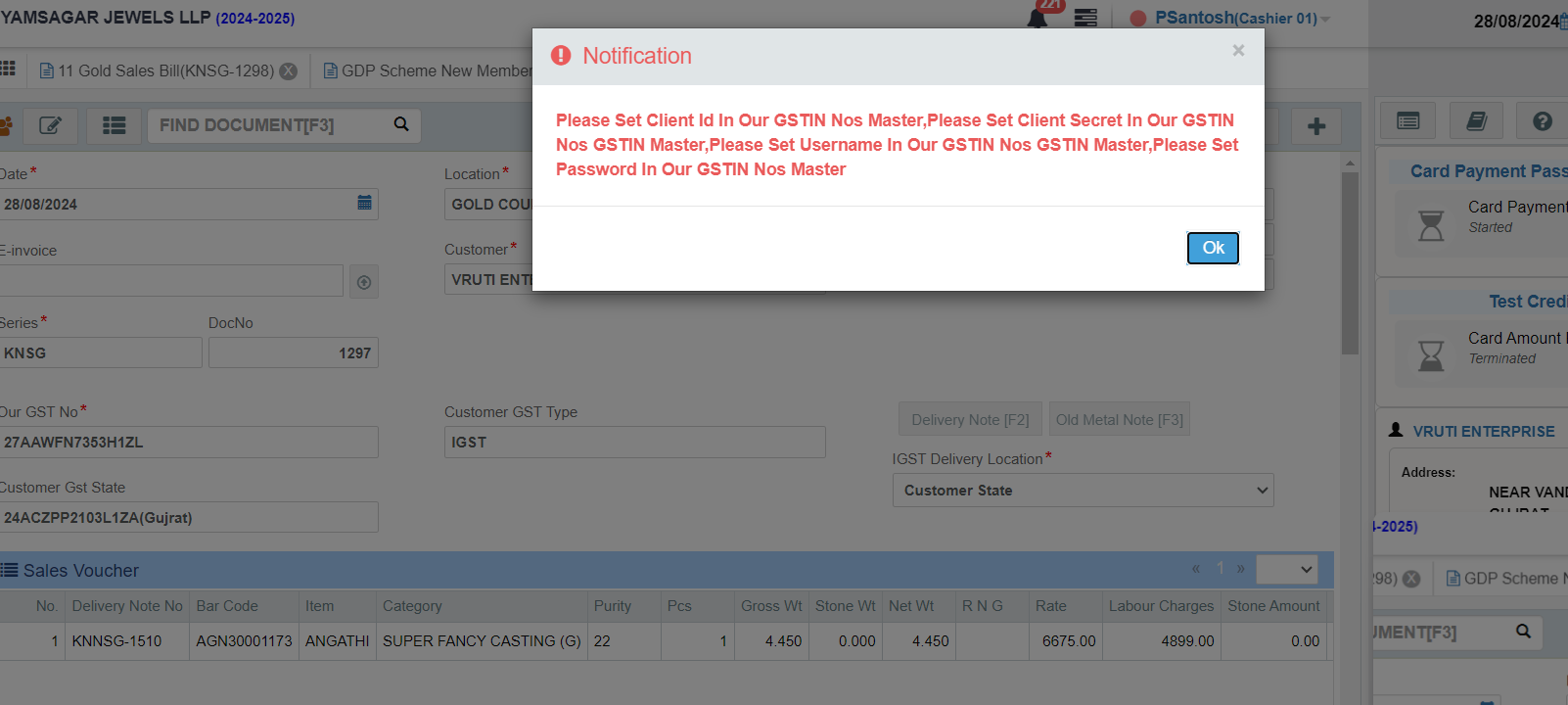
Task: Click the Customer field VRUTI ENT
Action: (488, 279)
